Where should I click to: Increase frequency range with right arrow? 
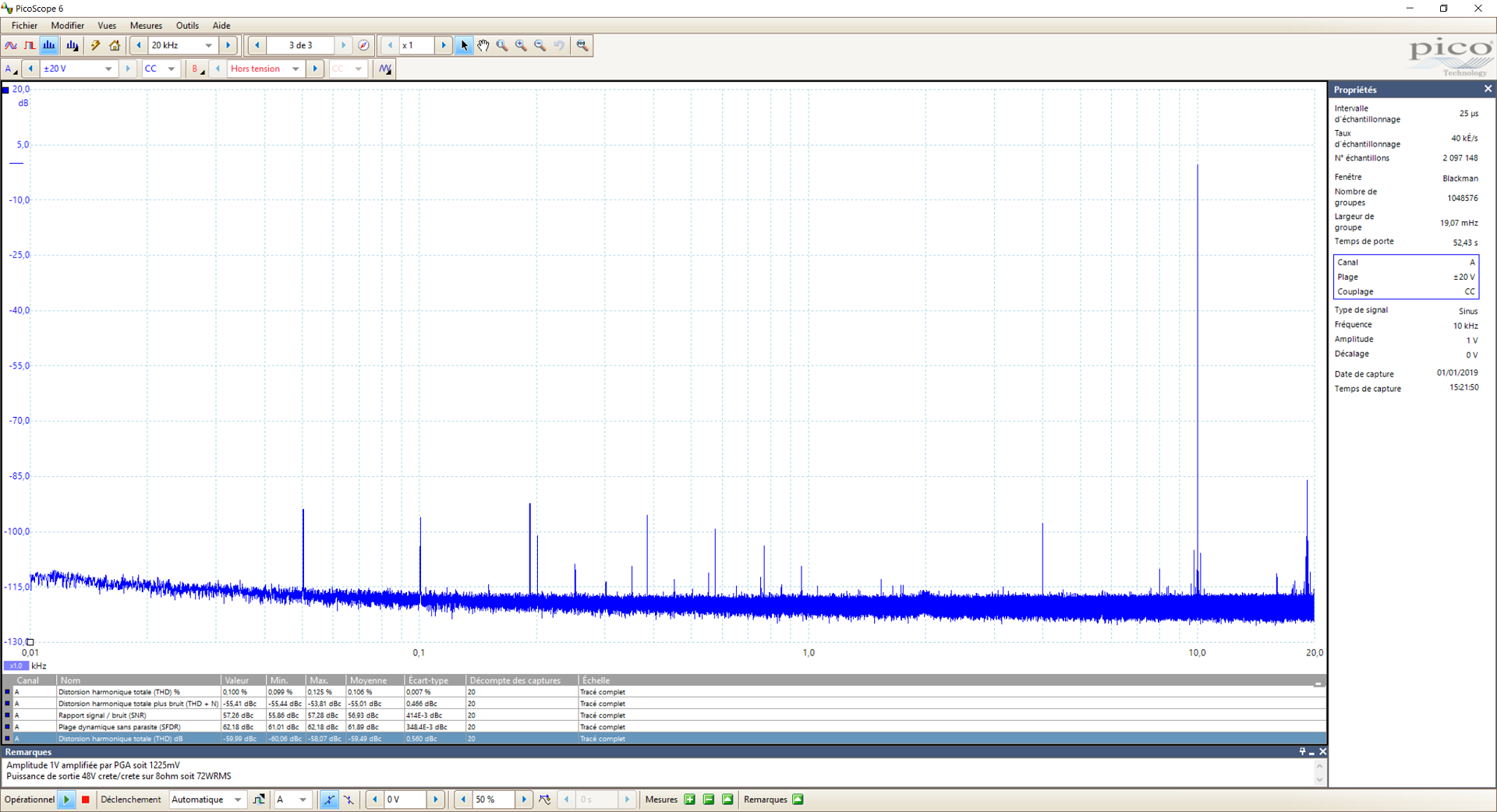click(x=228, y=45)
